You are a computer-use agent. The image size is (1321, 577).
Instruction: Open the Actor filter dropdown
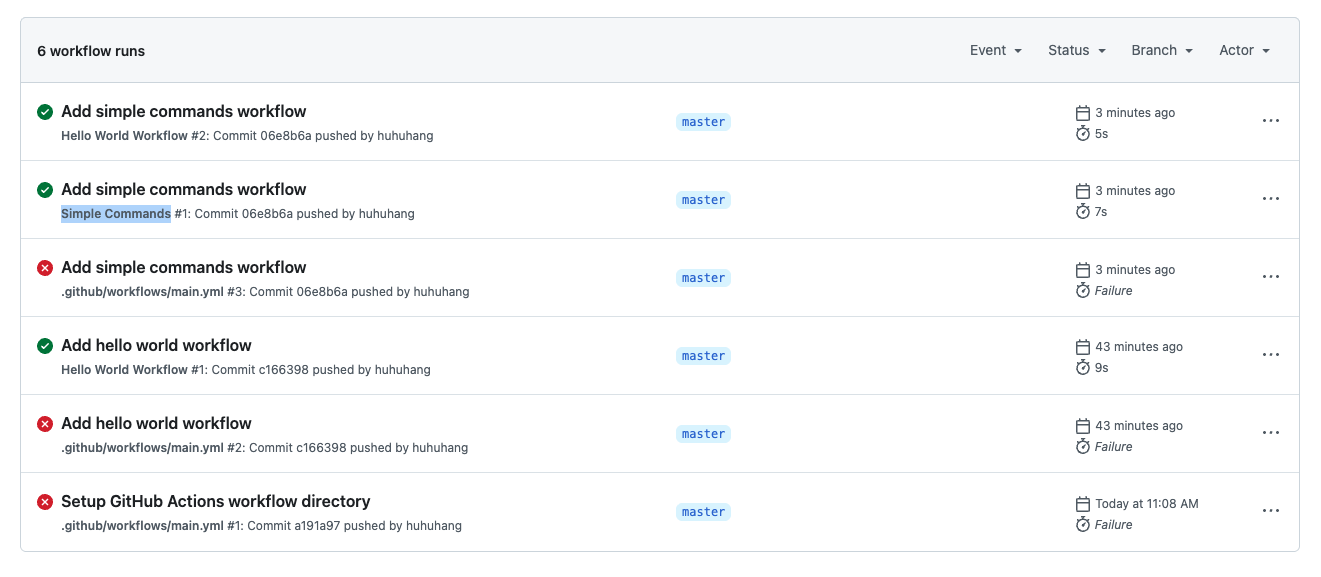pos(1243,50)
